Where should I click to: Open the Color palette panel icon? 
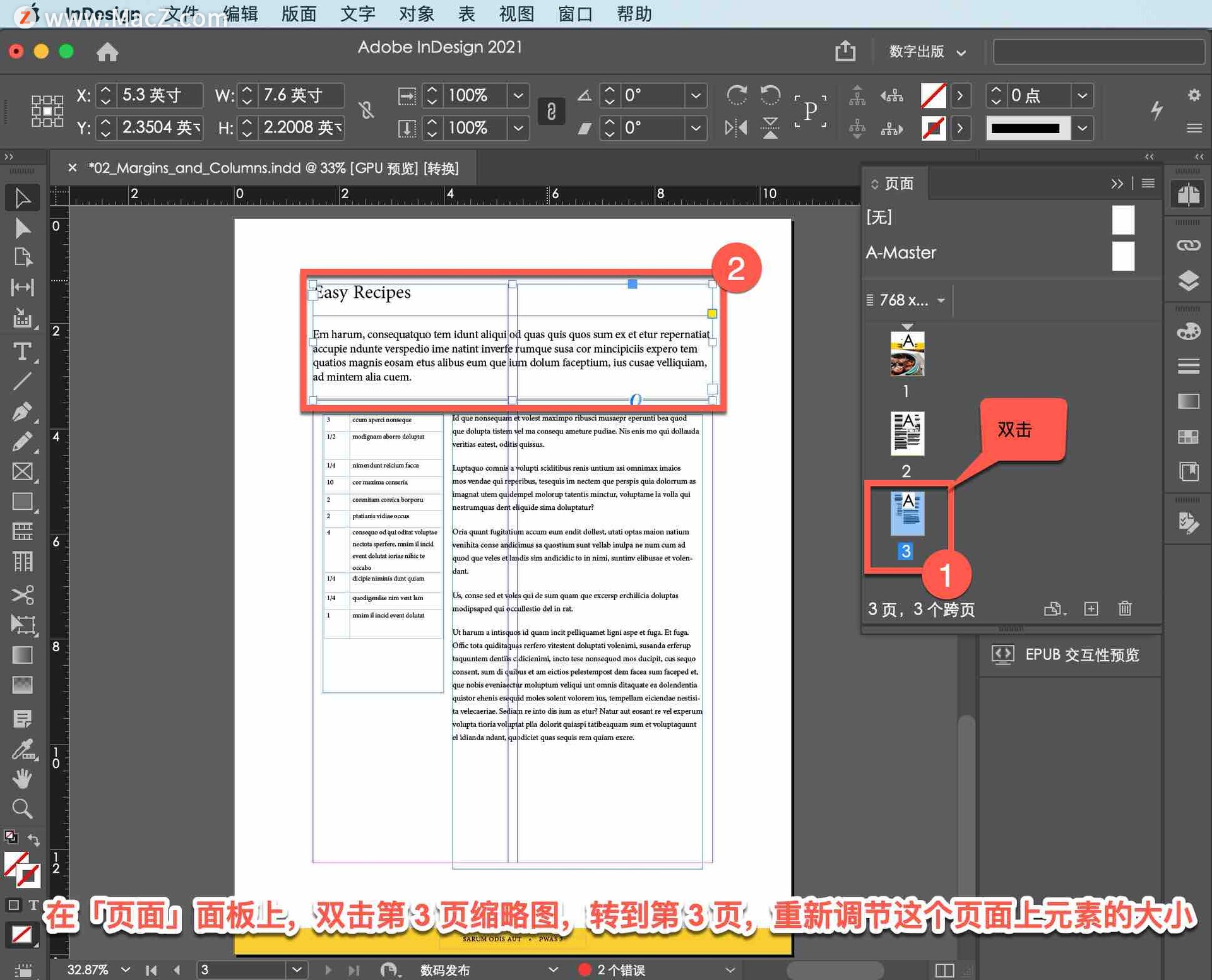(x=1188, y=331)
